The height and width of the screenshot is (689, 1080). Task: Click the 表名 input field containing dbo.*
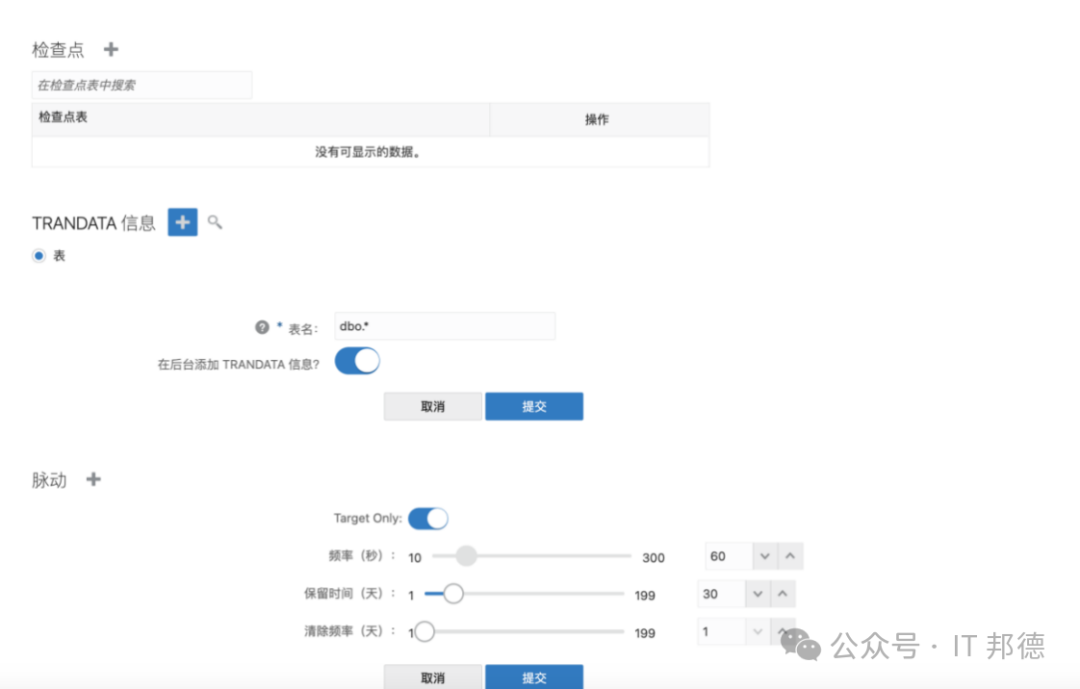point(444,326)
